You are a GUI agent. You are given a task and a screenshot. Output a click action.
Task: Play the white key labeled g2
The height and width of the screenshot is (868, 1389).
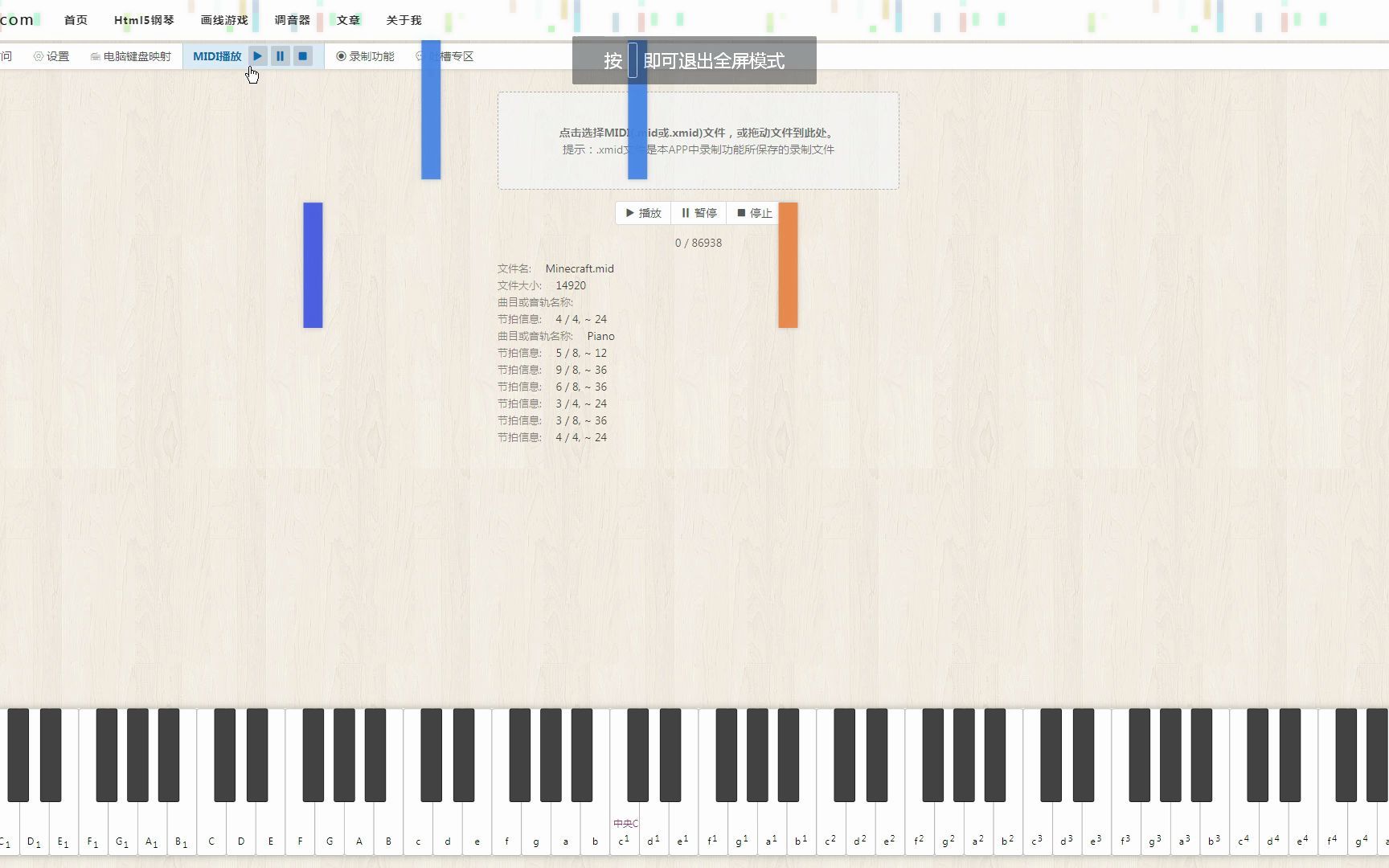pyautogui.click(x=949, y=828)
